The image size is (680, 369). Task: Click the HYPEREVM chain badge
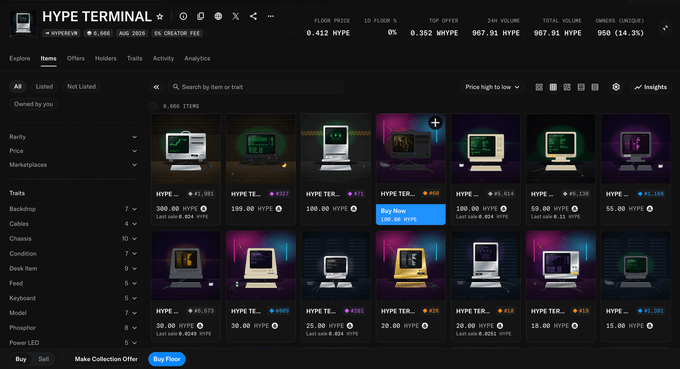tap(61, 33)
